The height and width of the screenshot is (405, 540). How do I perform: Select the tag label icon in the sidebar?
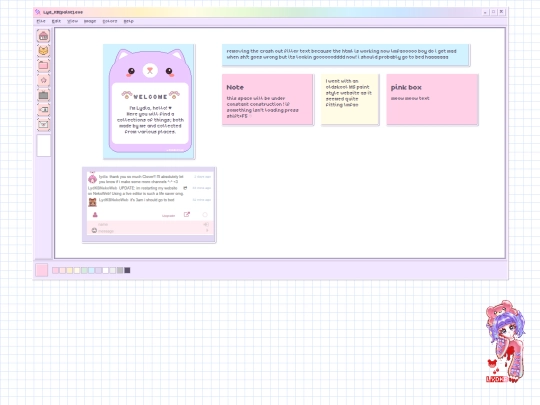pyautogui.click(x=43, y=110)
